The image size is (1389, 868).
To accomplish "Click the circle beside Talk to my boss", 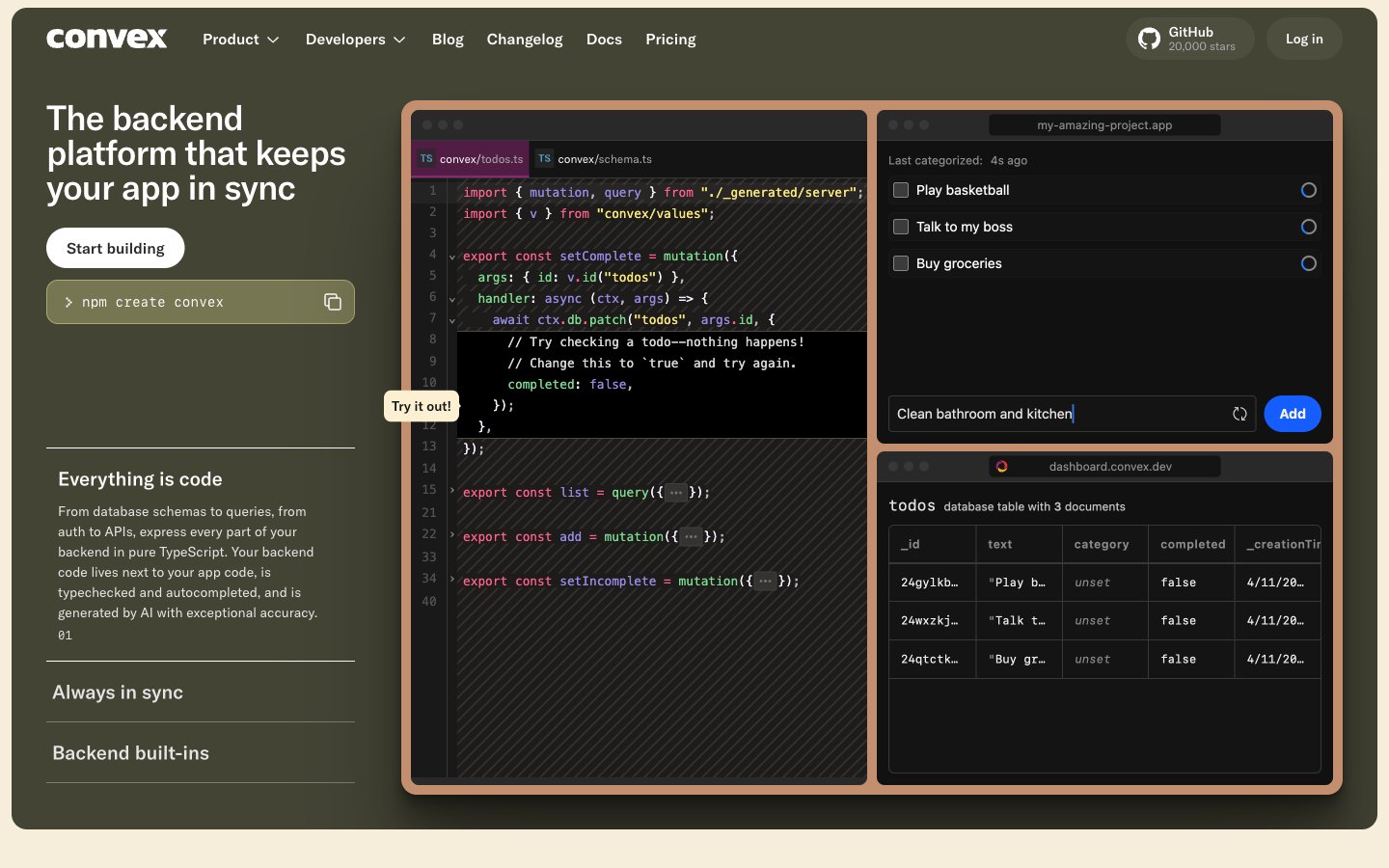I will point(1309,227).
